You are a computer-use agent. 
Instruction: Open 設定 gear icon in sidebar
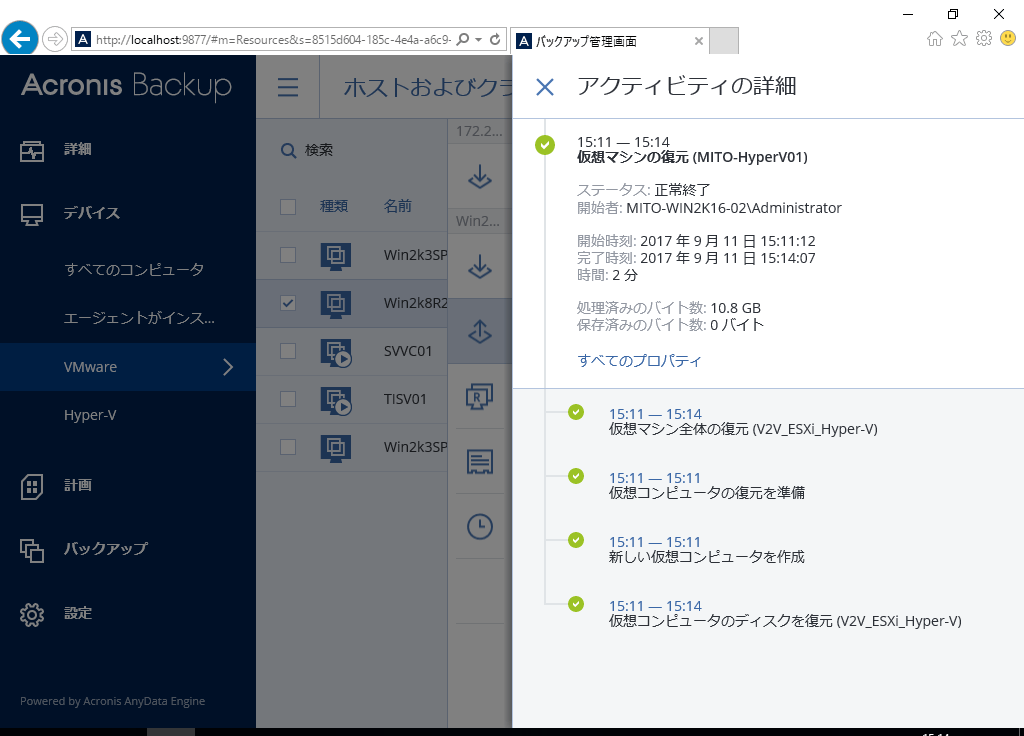[32, 614]
